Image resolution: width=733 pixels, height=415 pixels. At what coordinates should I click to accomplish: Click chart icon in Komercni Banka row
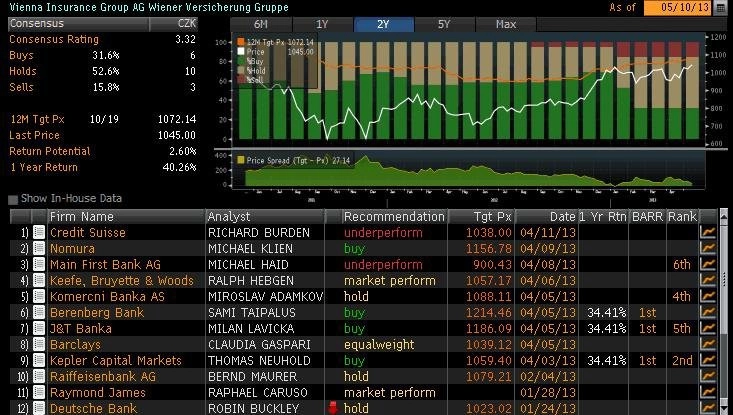pyautogui.click(x=708, y=296)
